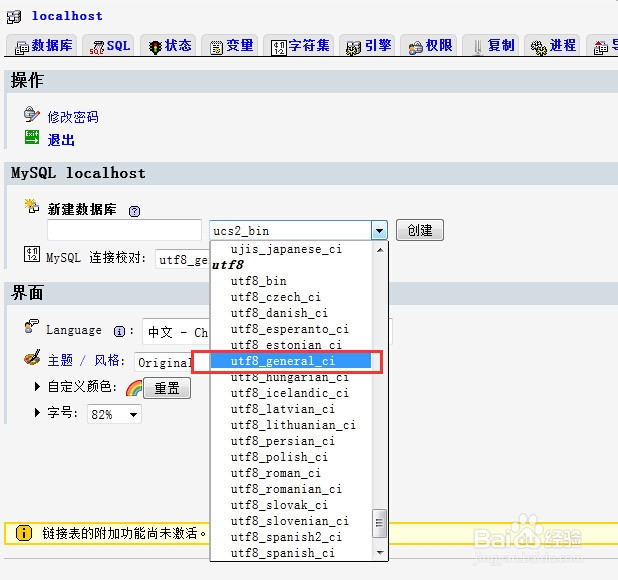Open the 字符集 (Charsets) tab
The height and width of the screenshot is (580, 618).
point(299,46)
